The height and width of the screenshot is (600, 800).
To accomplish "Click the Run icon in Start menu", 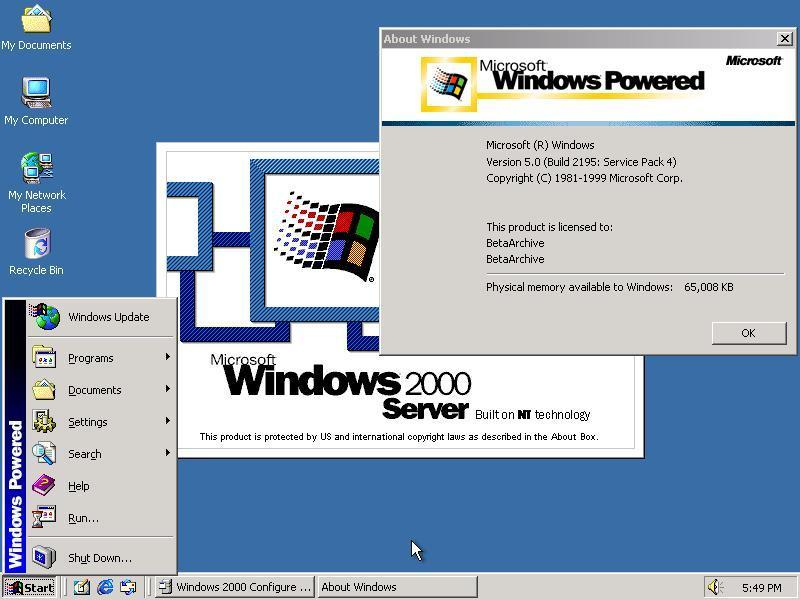I will 44,517.
